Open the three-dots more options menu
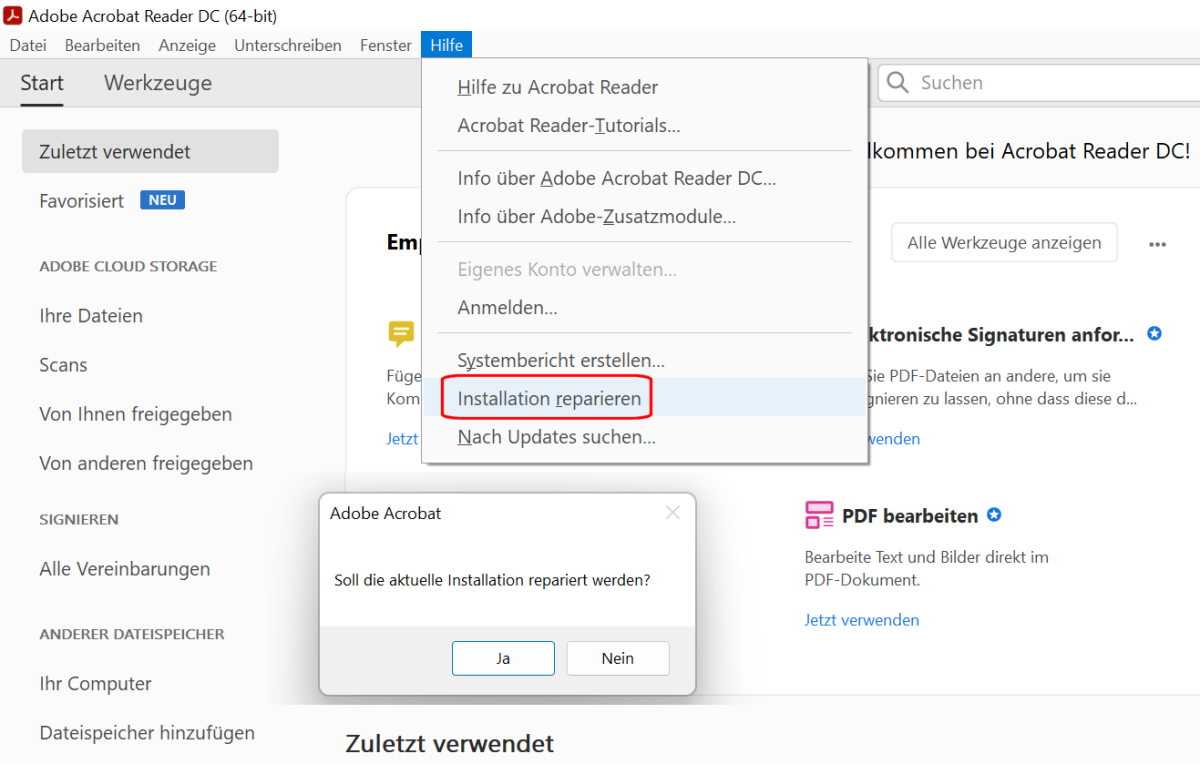This screenshot has width=1200, height=764. tap(1158, 244)
